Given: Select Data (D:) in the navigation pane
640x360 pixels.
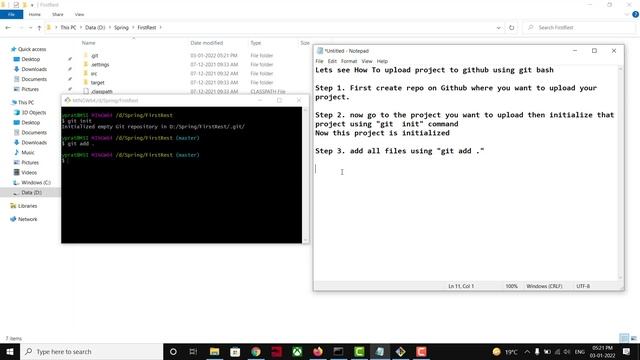Looking at the screenshot, I should [31, 193].
